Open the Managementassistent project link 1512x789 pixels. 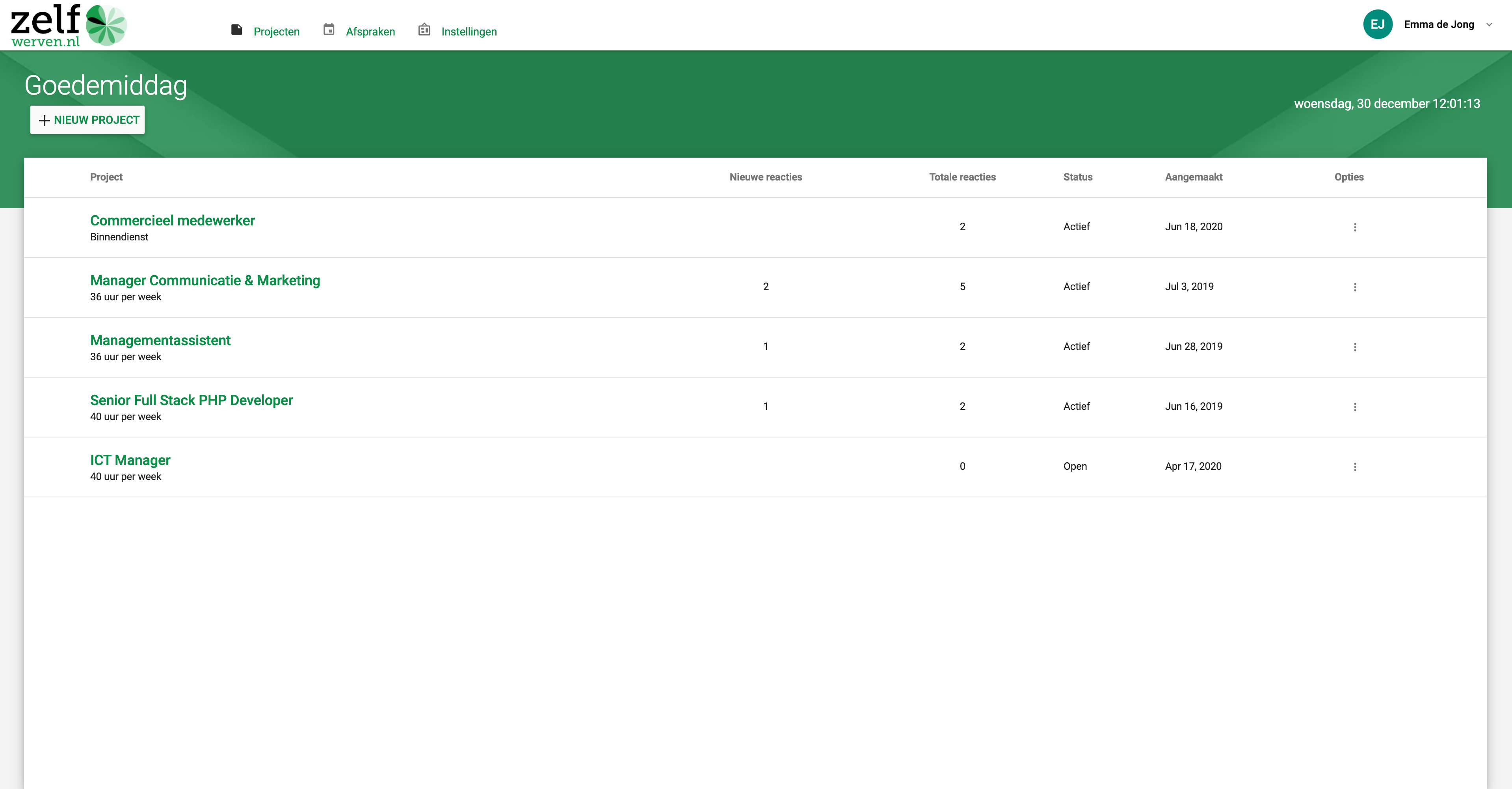pyautogui.click(x=160, y=341)
